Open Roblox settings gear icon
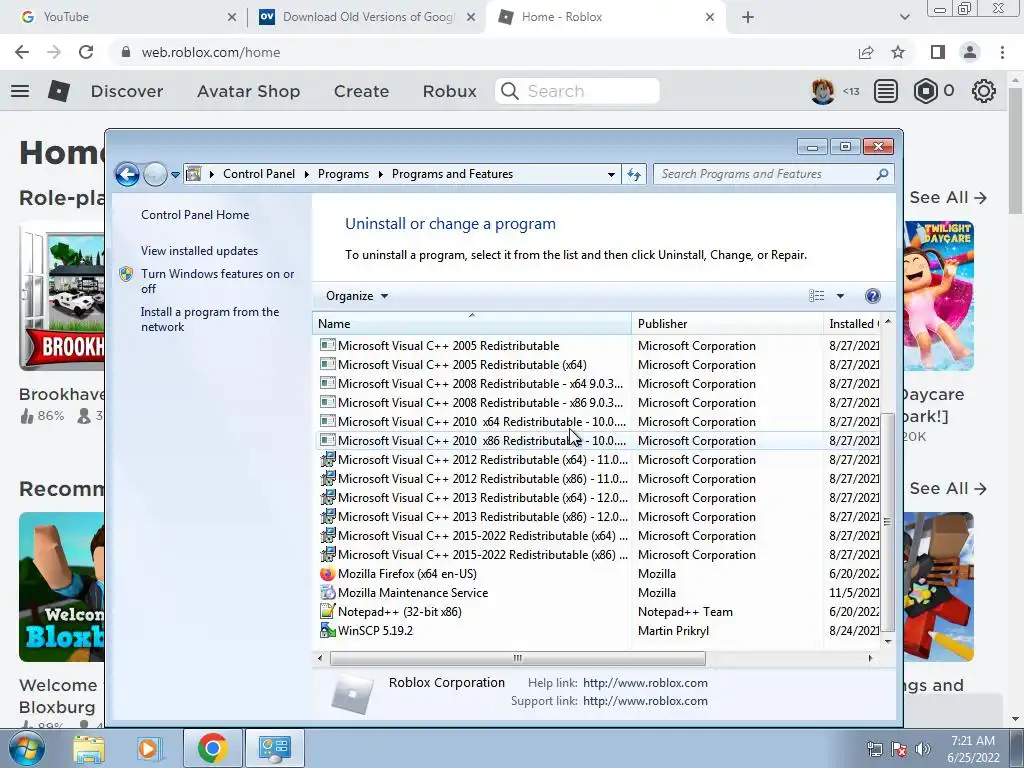The width and height of the screenshot is (1024, 768). tap(984, 91)
